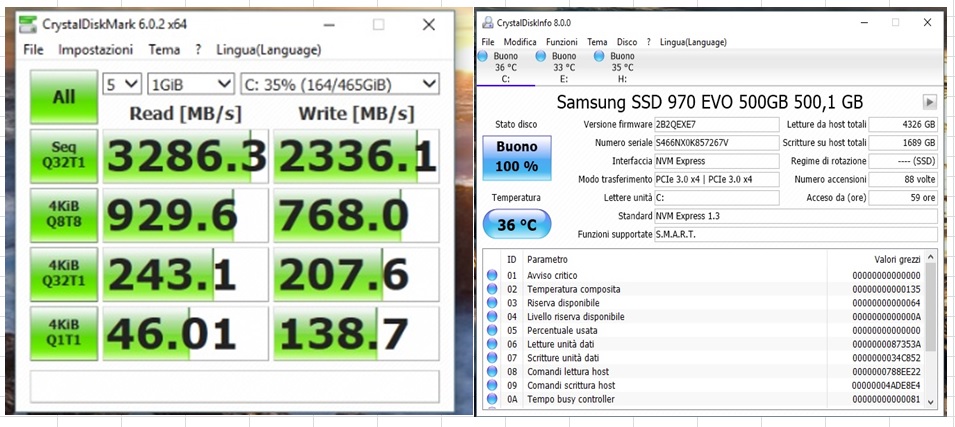Run the Seq Q32T1 benchmark
Screen dimensions: 955x427
click(64, 156)
